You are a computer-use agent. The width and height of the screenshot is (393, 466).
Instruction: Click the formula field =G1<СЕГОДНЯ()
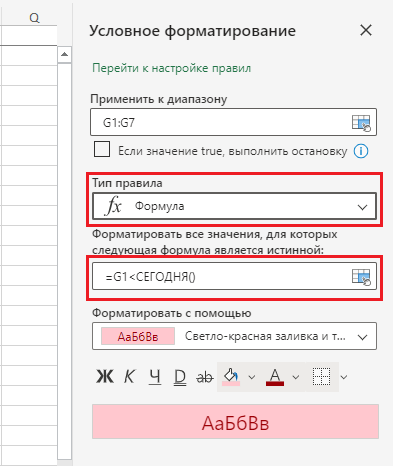pos(234,276)
